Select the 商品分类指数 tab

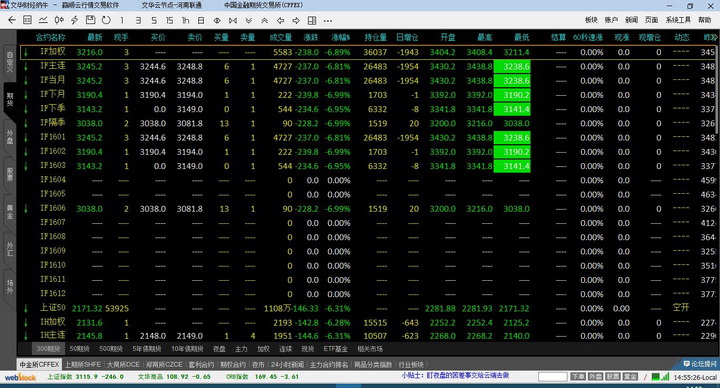373,365
